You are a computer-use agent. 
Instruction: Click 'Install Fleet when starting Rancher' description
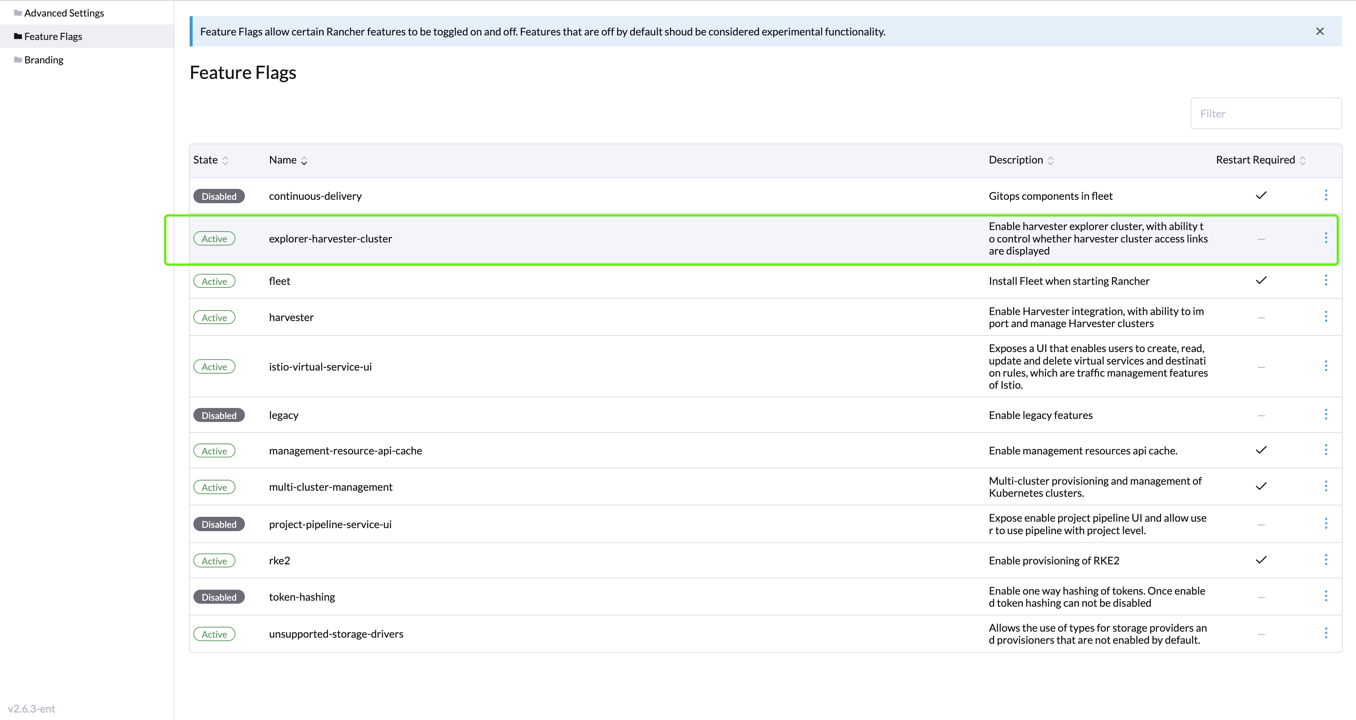[x=1069, y=281]
